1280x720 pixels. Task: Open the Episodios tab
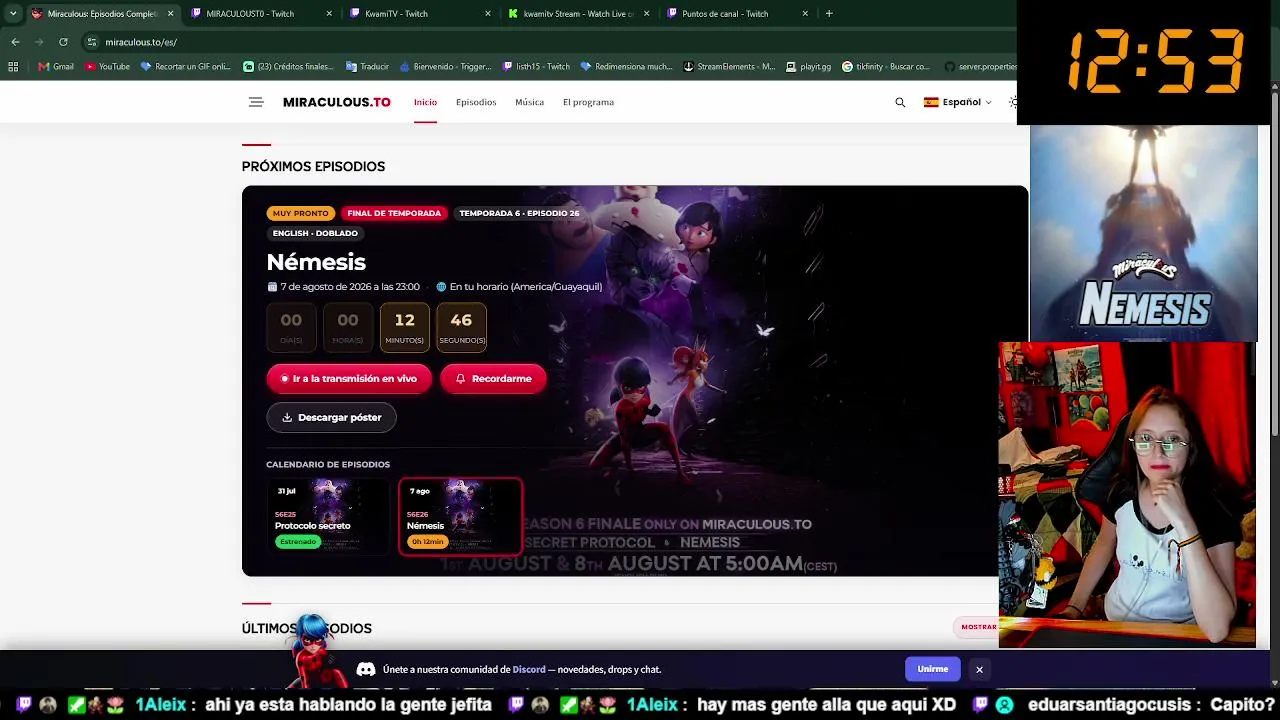pyautogui.click(x=476, y=102)
